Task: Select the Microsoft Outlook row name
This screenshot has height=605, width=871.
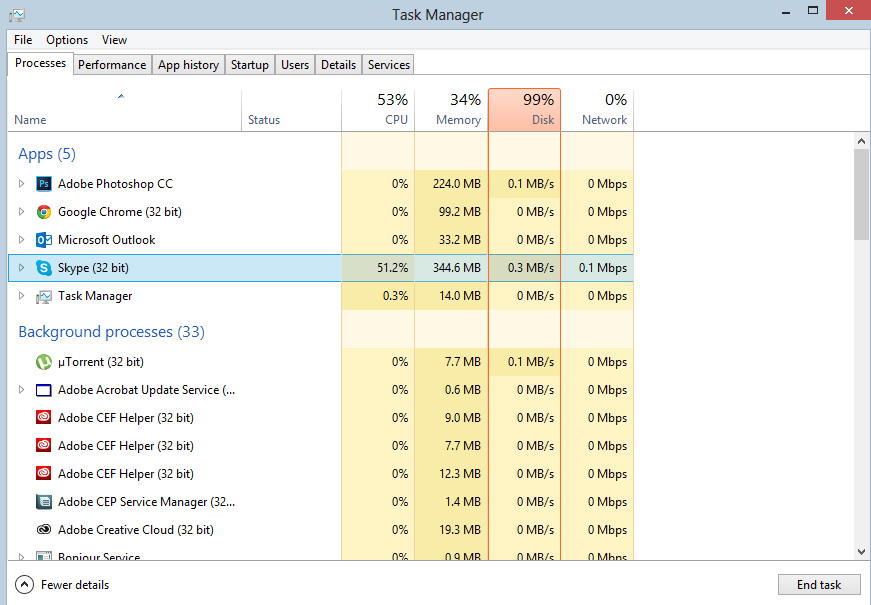Action: tap(107, 240)
